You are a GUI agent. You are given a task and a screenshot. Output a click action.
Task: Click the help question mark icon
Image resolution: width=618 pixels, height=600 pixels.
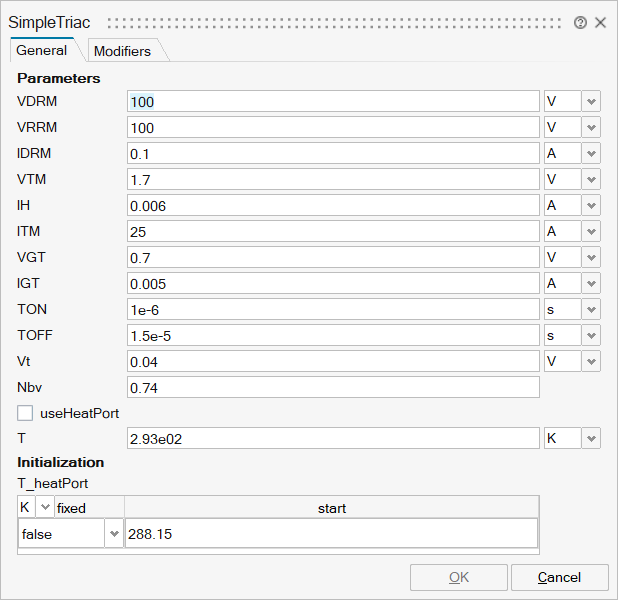click(580, 22)
